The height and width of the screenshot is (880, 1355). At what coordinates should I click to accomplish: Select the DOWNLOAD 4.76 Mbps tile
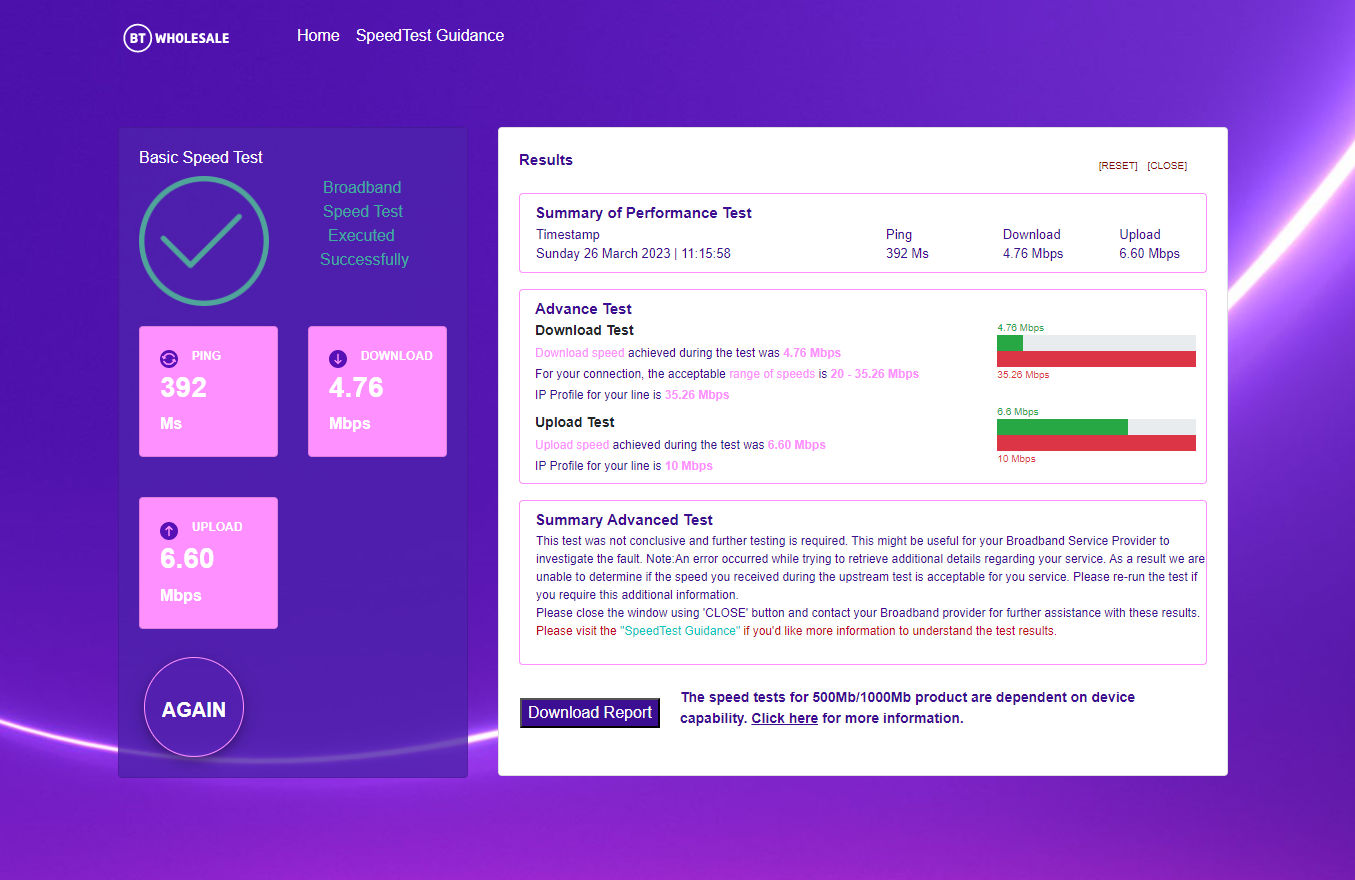[x=377, y=391]
